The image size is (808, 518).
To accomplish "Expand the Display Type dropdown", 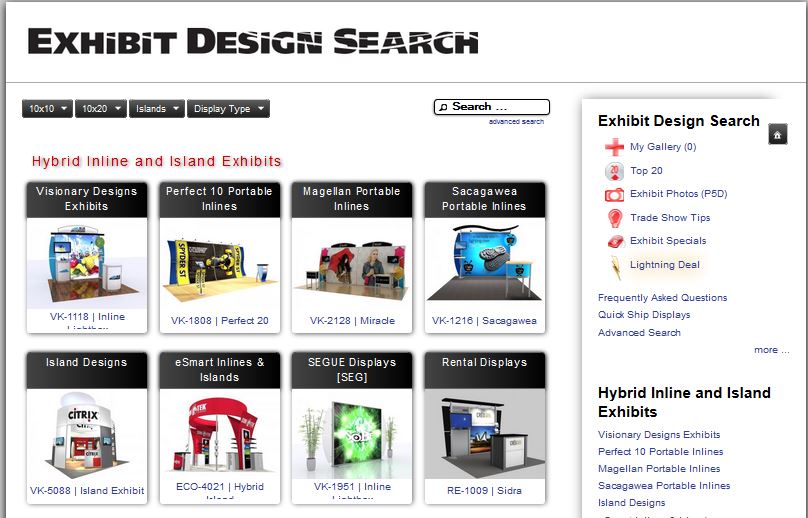I will (x=228, y=109).
